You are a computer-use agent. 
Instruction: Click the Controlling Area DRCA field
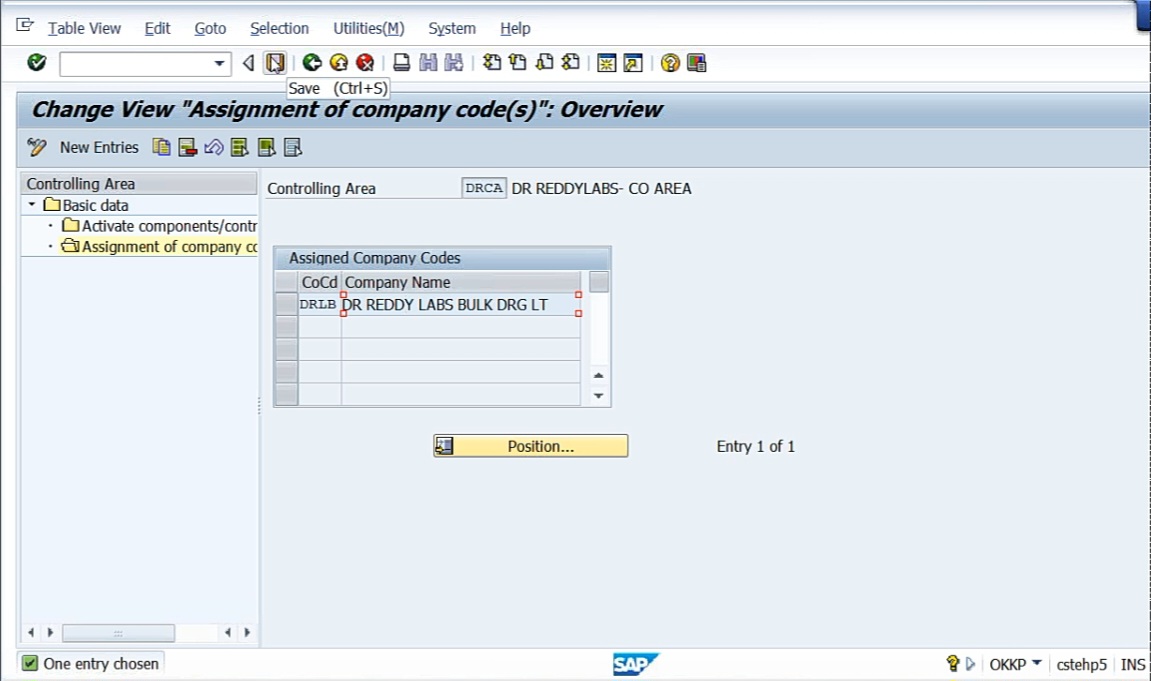pos(484,189)
